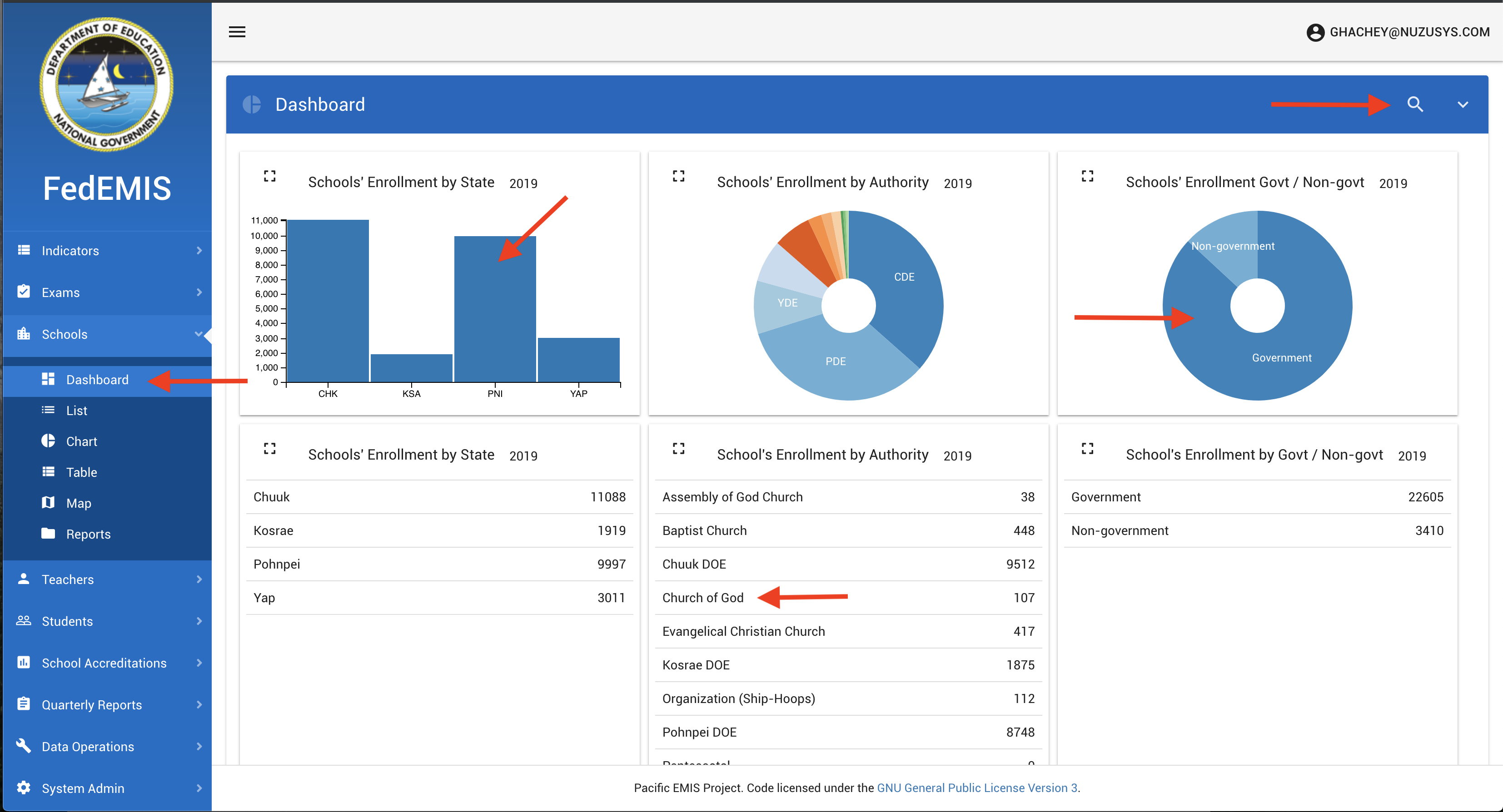
Task: Expand School's Enrollment by Authority table fullscreen
Action: [678, 449]
